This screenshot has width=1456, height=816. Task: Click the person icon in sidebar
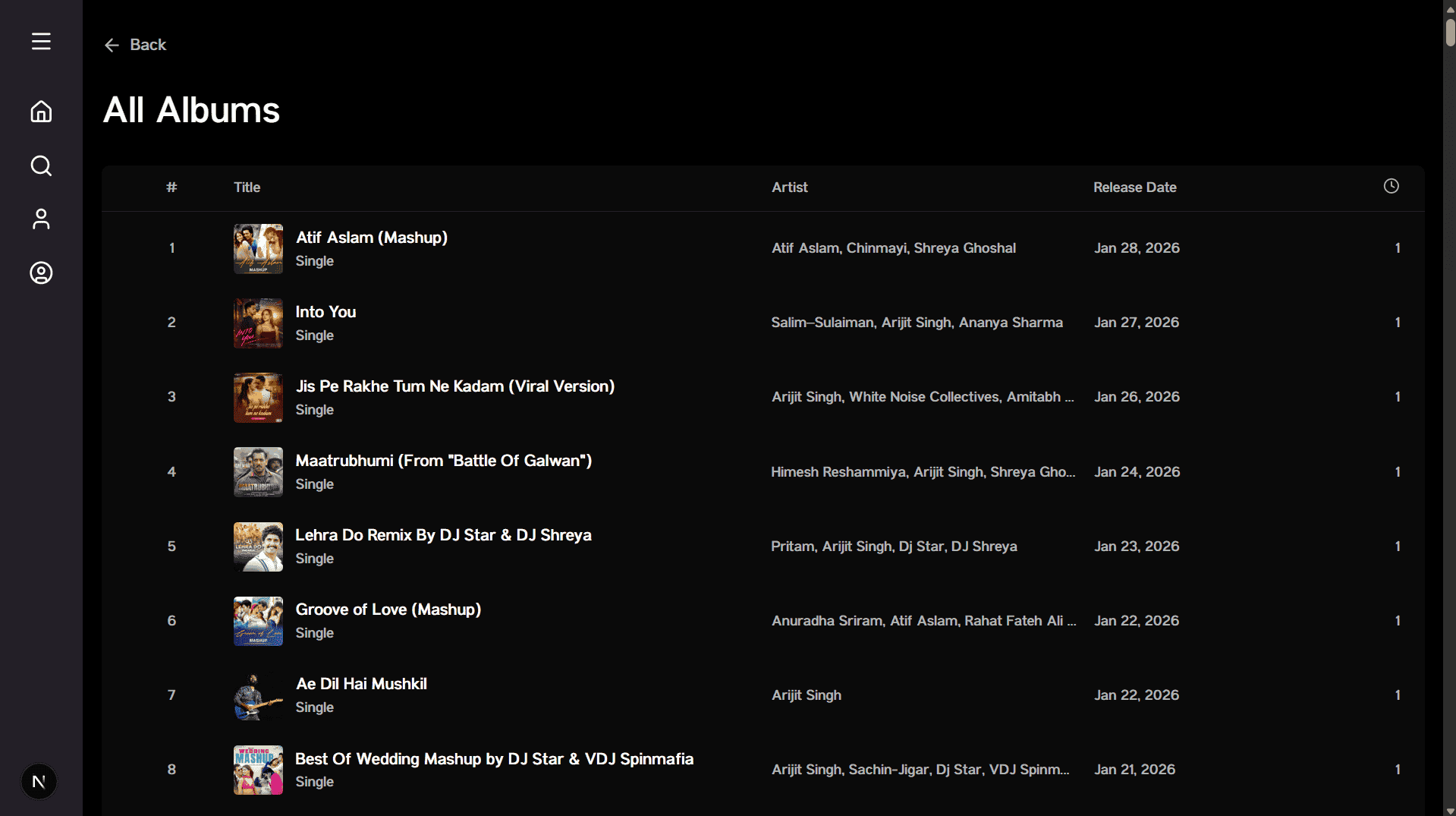coord(41,219)
